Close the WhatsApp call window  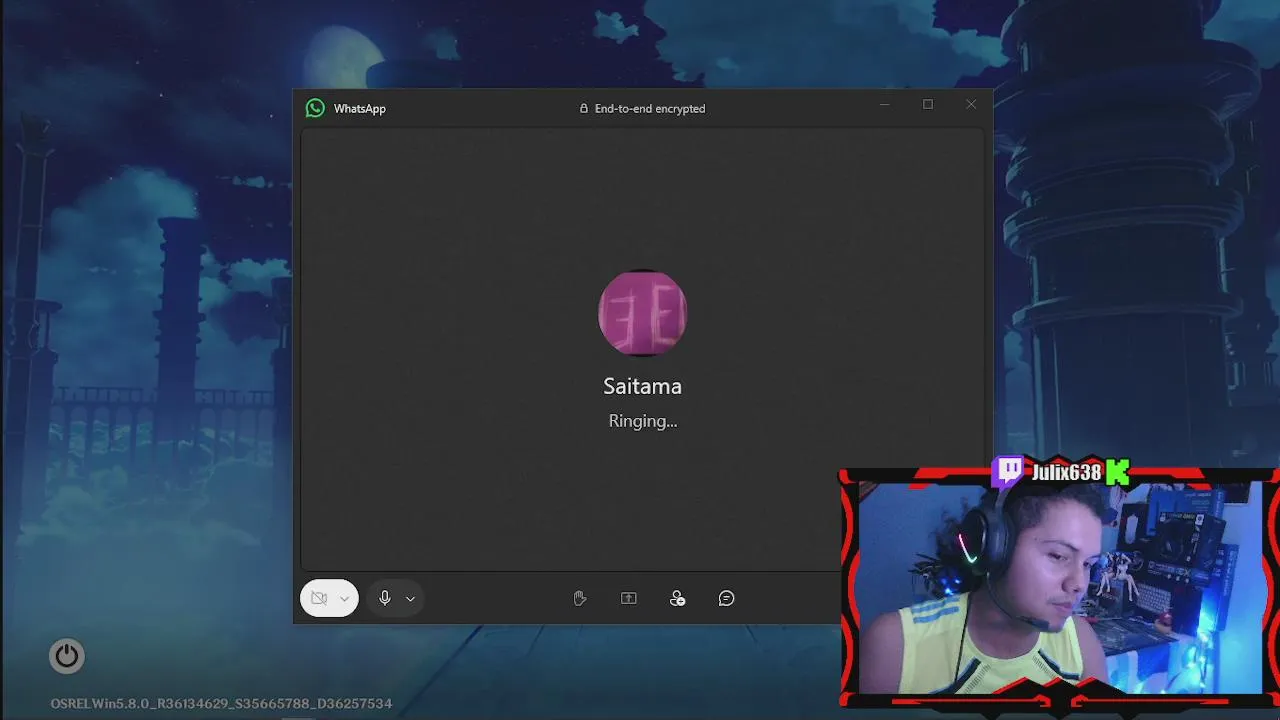(x=971, y=104)
